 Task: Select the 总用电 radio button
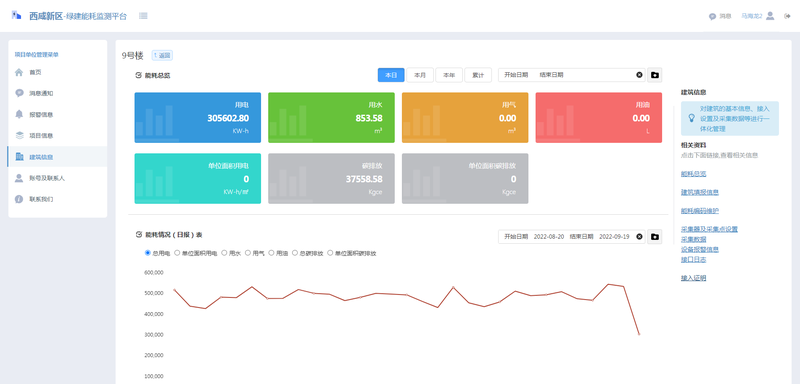148,252
